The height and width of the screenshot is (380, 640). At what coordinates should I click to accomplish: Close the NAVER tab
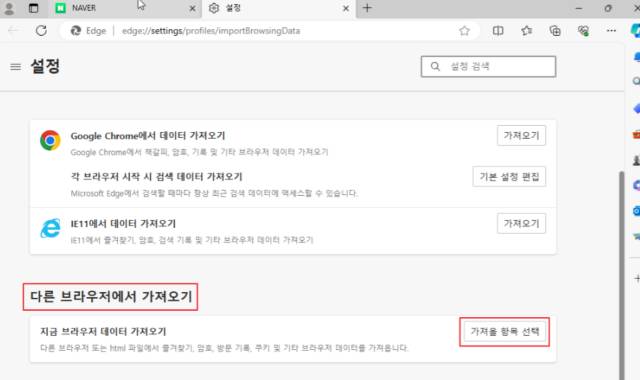192,8
